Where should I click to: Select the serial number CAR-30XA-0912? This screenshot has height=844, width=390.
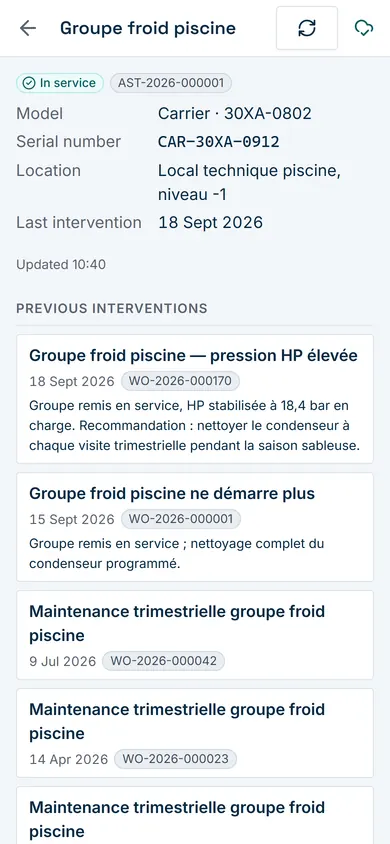point(219,142)
